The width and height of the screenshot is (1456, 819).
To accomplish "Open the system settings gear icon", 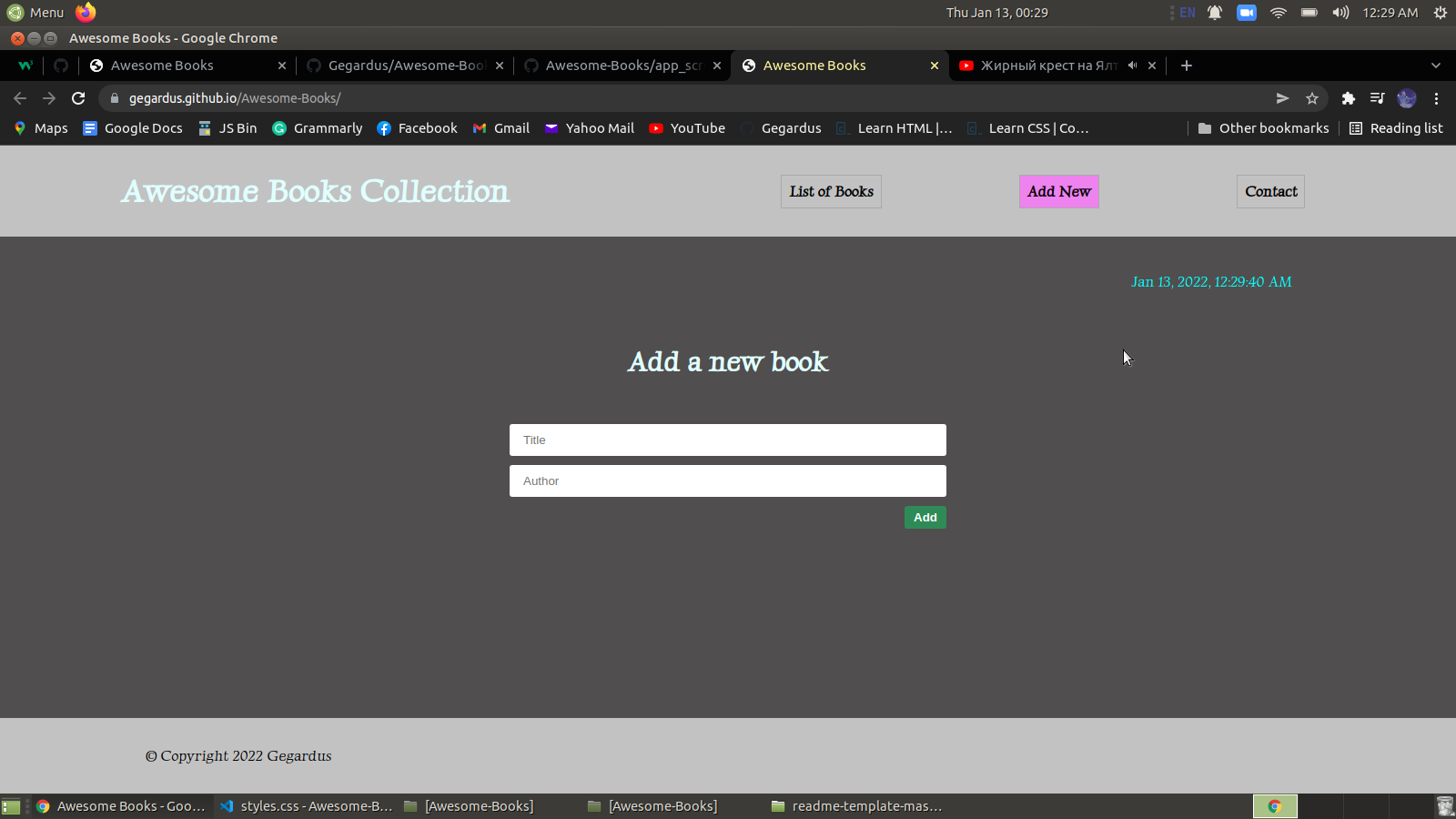I will point(1441,13).
